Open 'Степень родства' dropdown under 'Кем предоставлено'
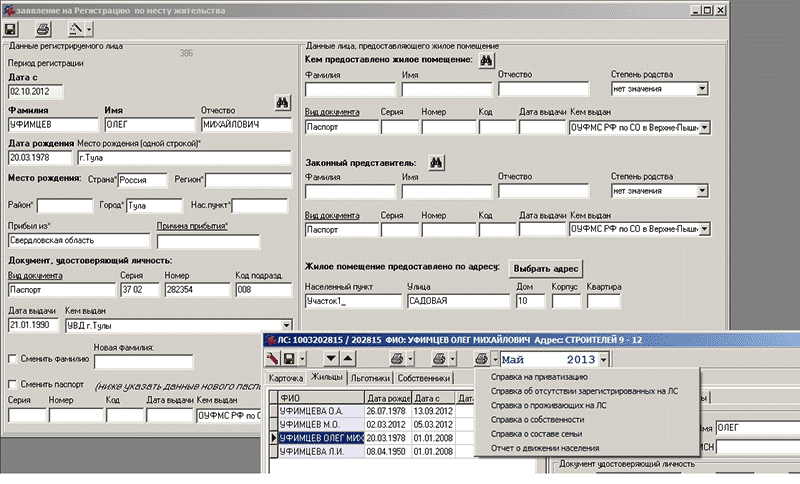This screenshot has width=800, height=484. coord(702,89)
